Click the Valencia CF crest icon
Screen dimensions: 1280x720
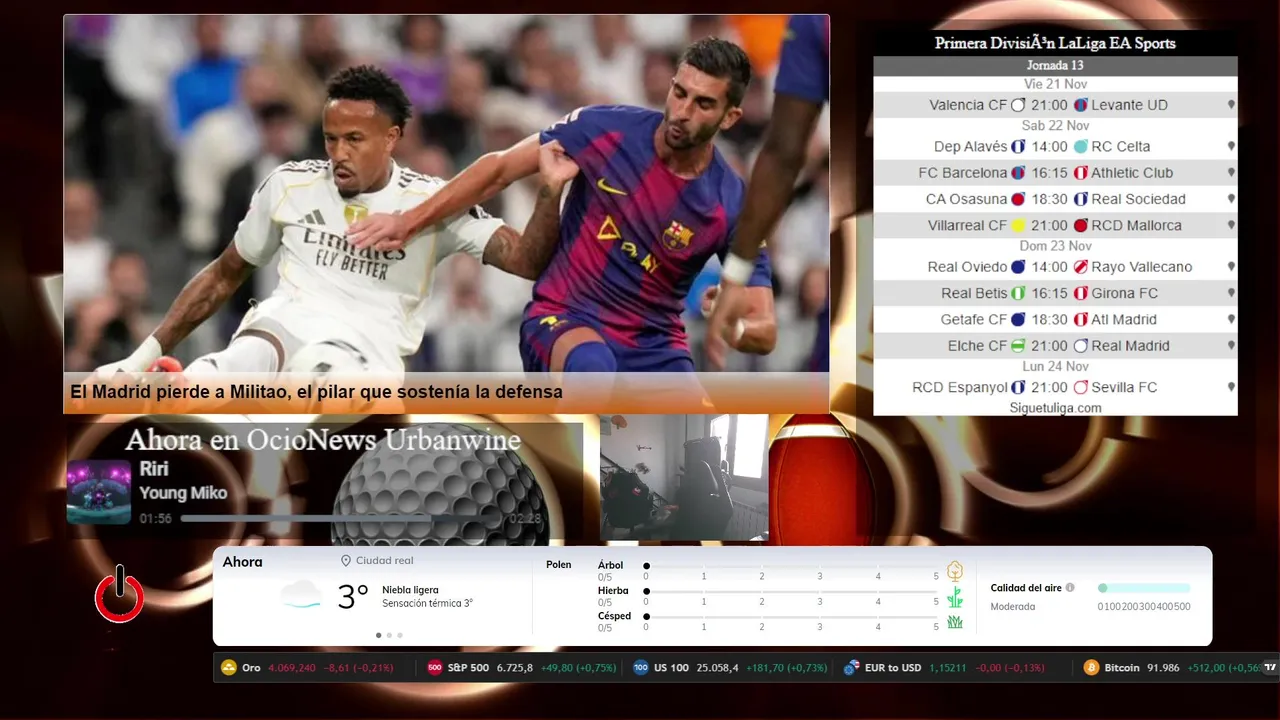[x=1018, y=105]
